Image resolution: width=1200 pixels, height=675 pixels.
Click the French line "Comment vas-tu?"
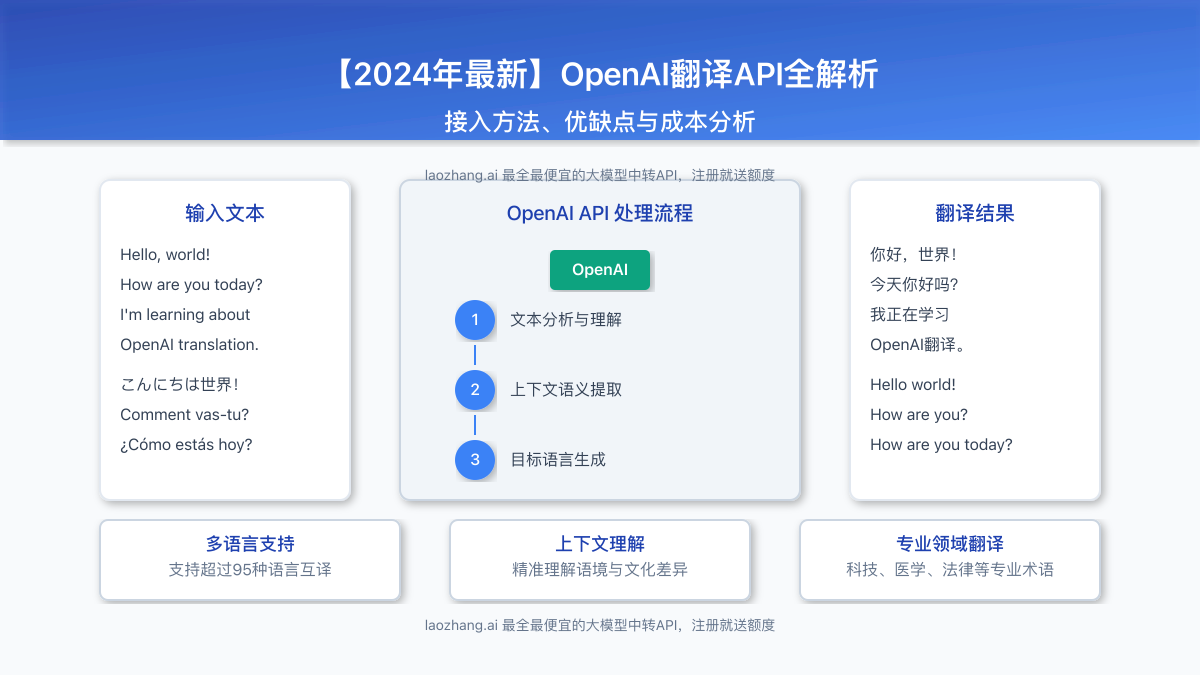point(184,415)
